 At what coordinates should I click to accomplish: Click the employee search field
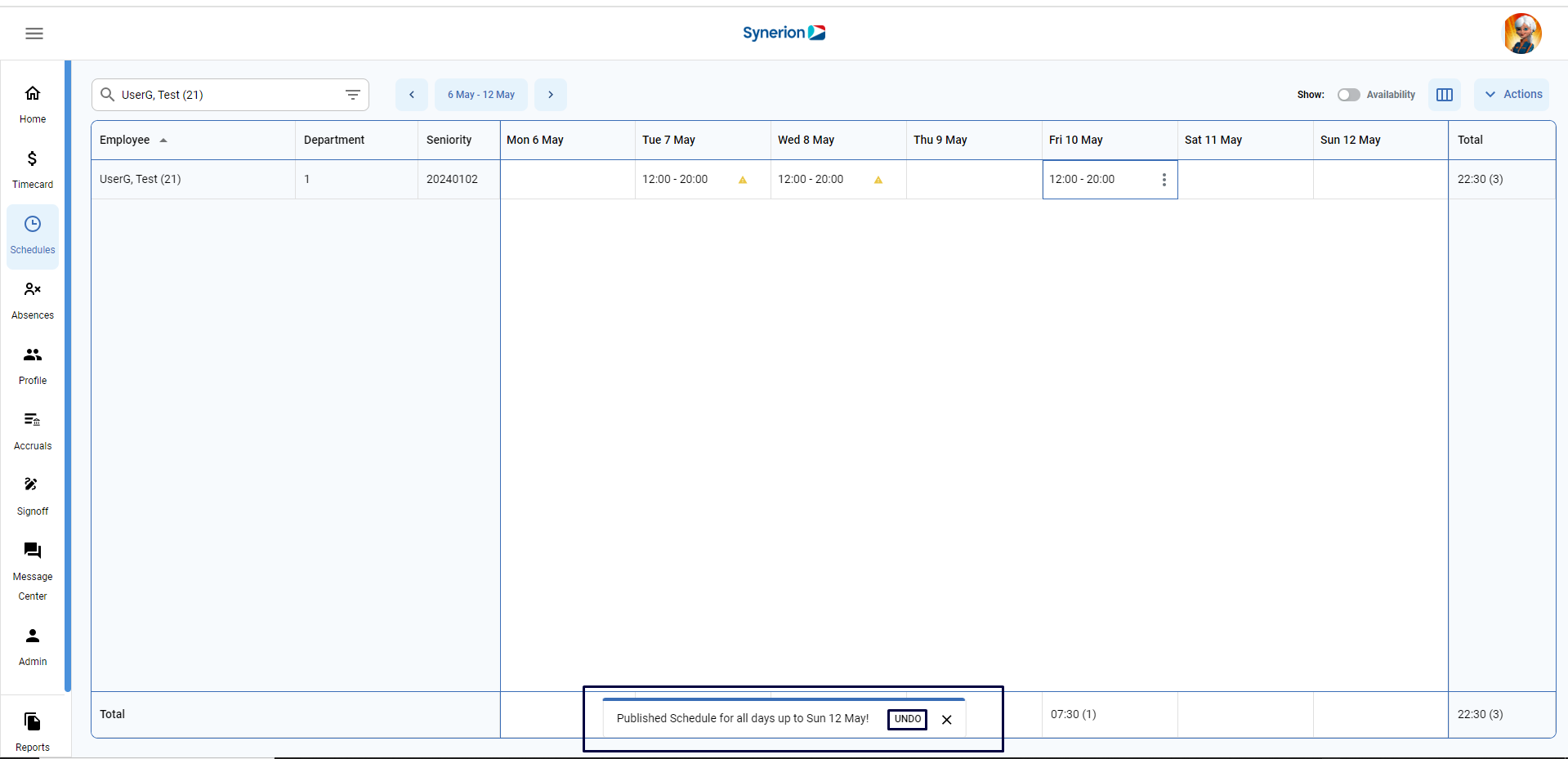(230, 95)
